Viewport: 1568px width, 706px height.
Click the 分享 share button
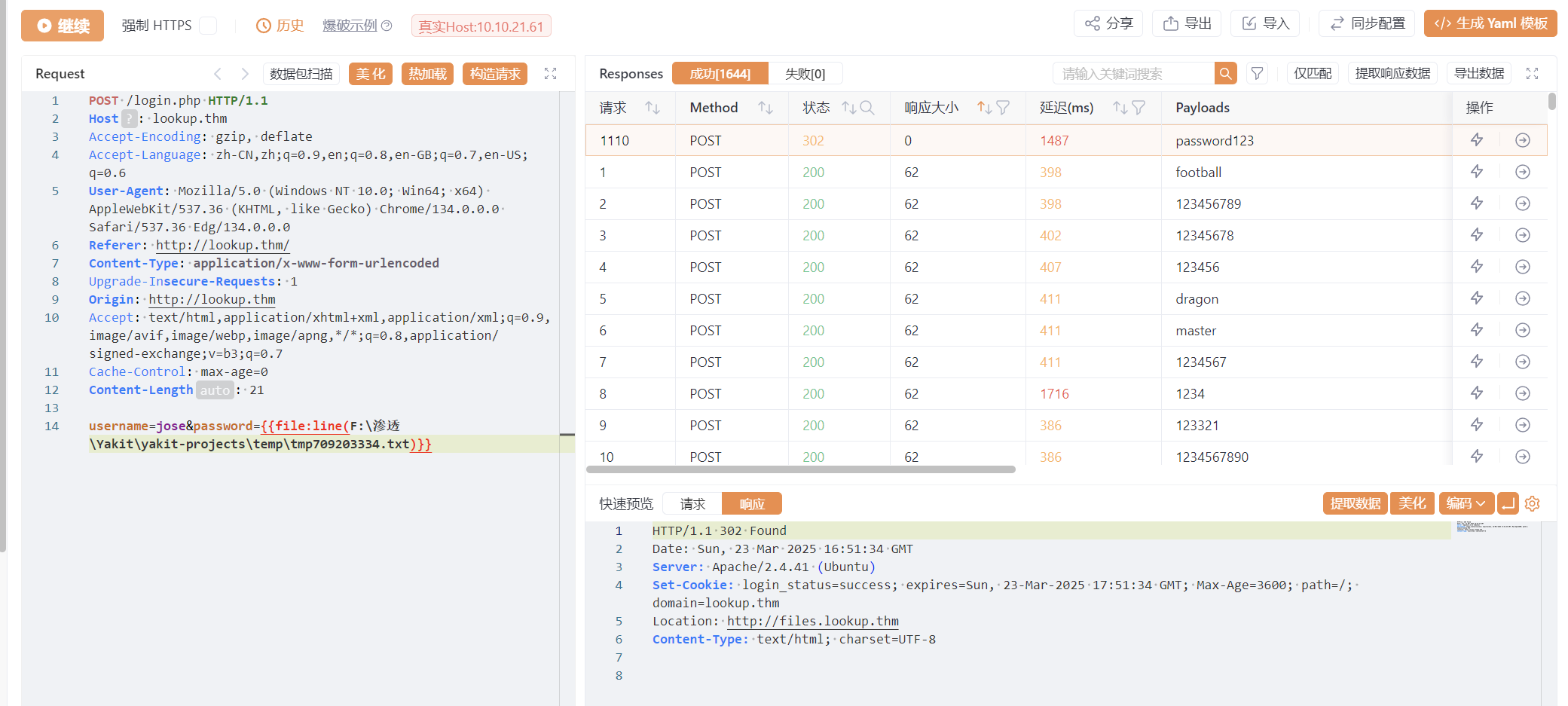pos(1108,23)
